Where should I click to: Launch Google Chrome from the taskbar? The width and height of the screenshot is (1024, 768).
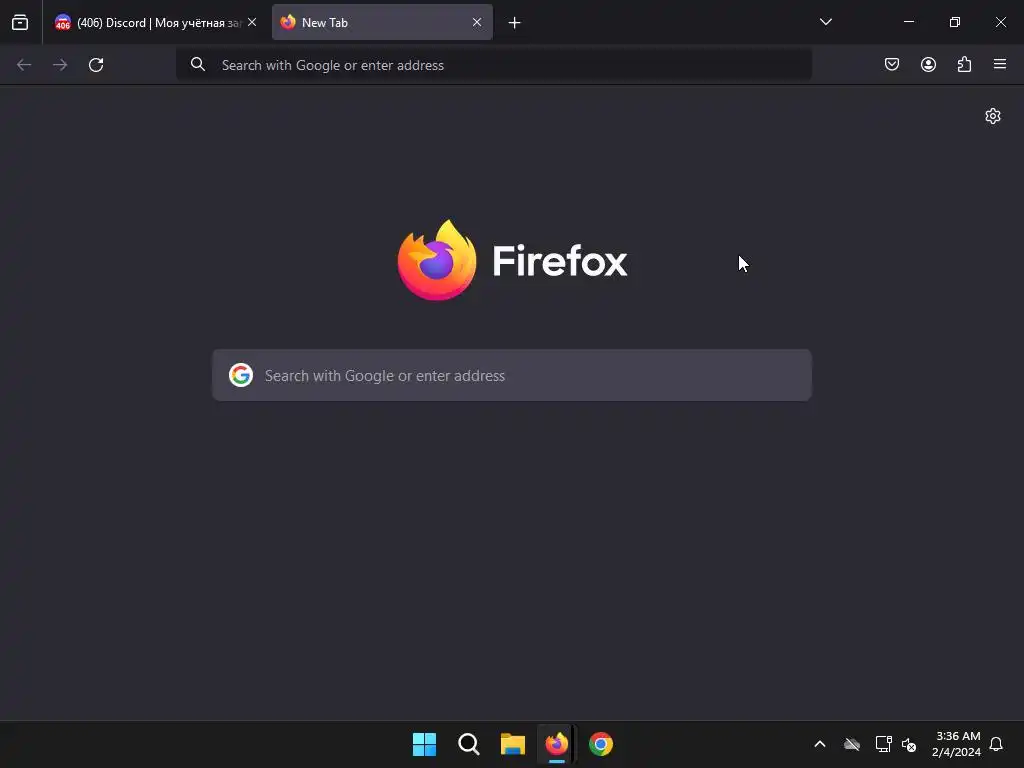tap(601, 744)
